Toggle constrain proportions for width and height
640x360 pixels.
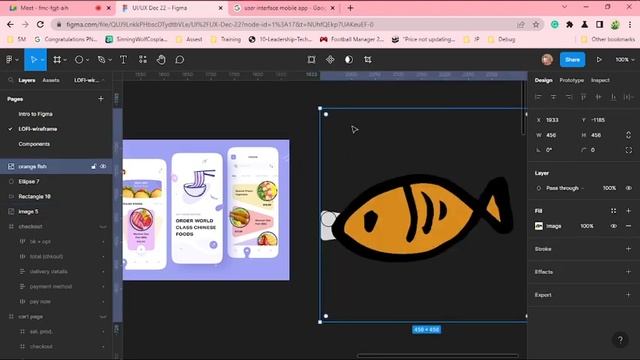point(629,135)
